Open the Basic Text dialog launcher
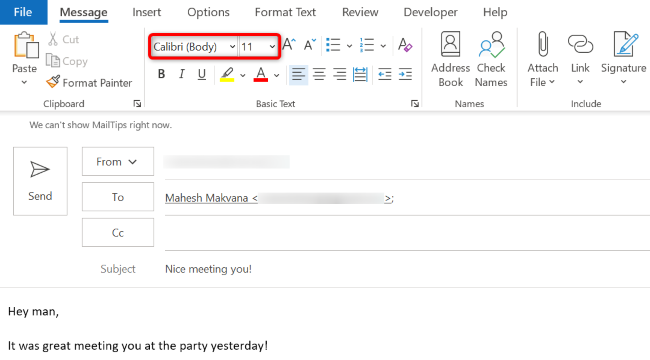This screenshot has width=650, height=360. click(x=415, y=104)
